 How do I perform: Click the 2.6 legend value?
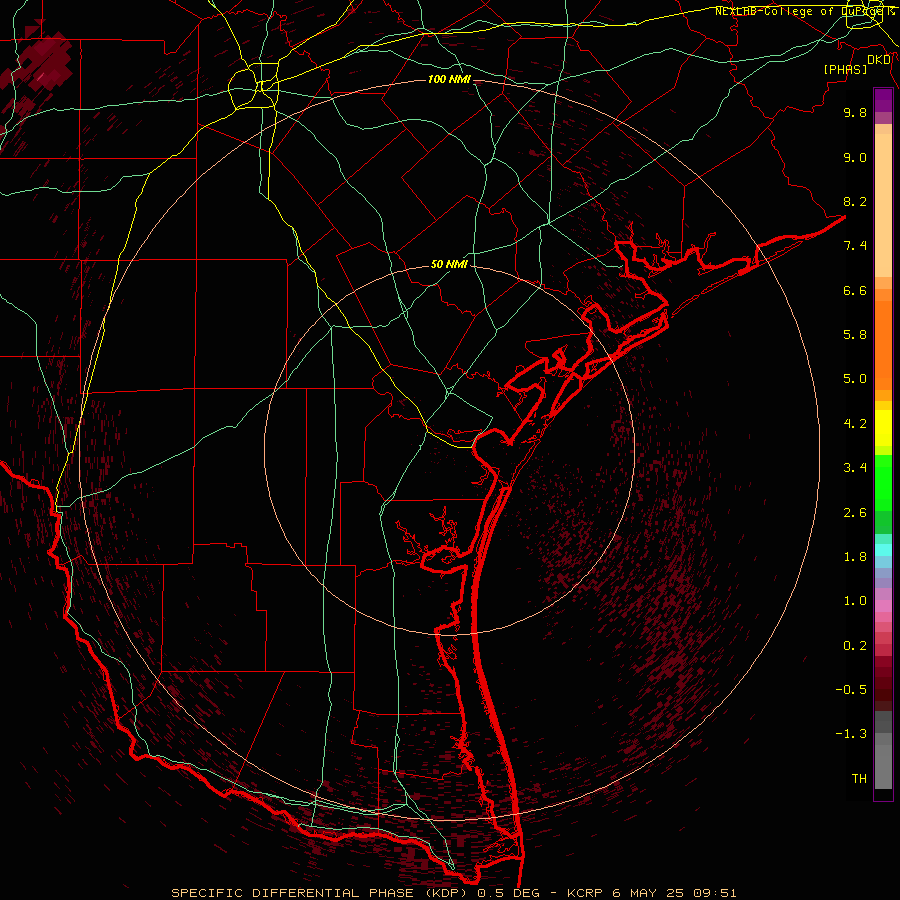click(855, 513)
